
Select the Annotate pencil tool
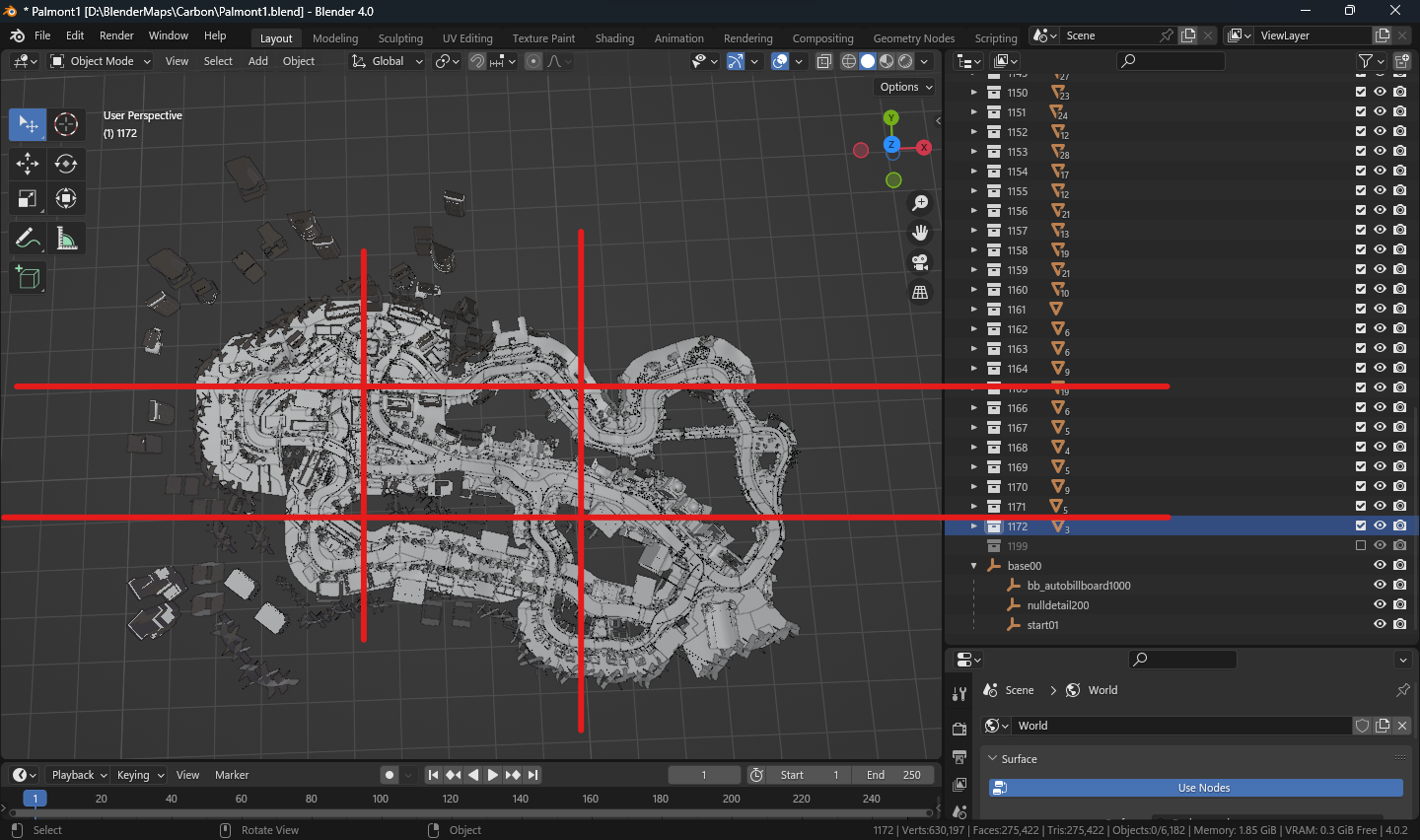(x=28, y=239)
